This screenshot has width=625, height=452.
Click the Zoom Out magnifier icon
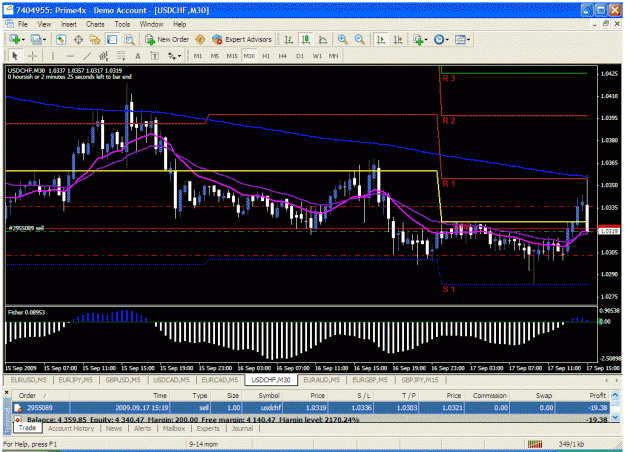(360, 39)
